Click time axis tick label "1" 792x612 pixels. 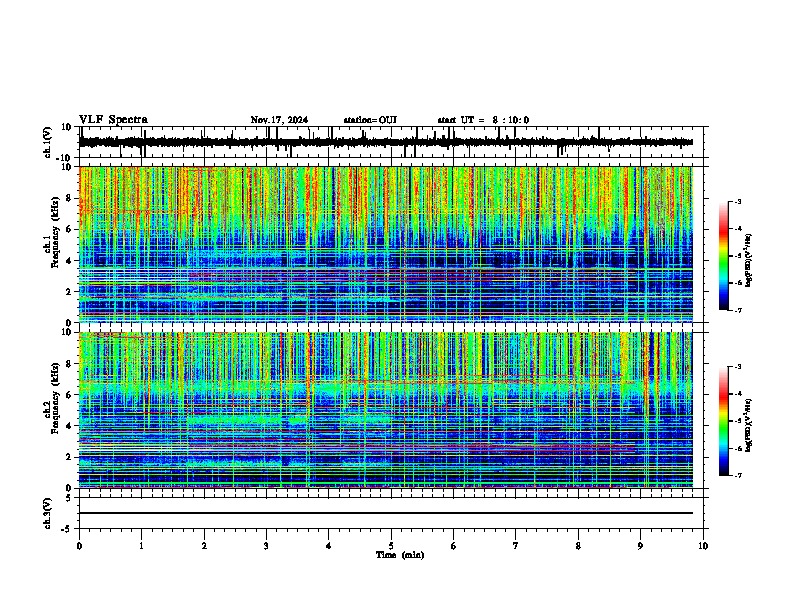coord(141,546)
